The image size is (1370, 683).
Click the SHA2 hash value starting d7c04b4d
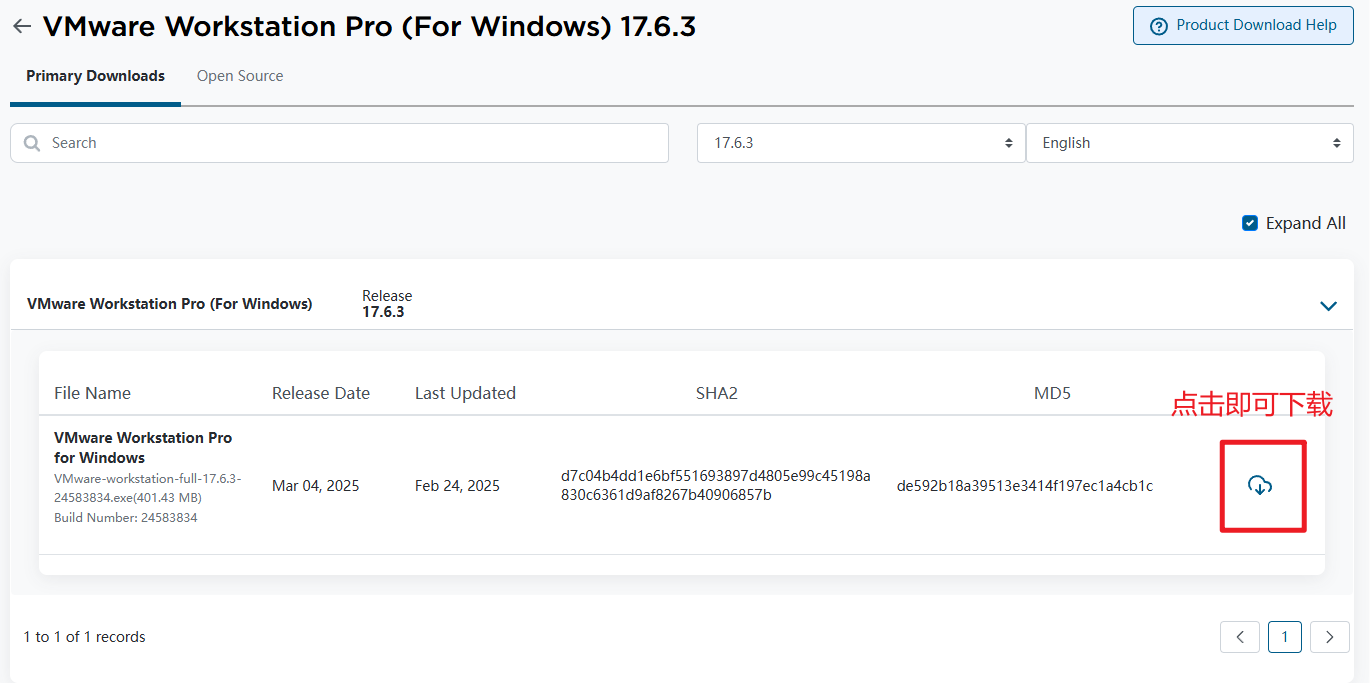716,485
